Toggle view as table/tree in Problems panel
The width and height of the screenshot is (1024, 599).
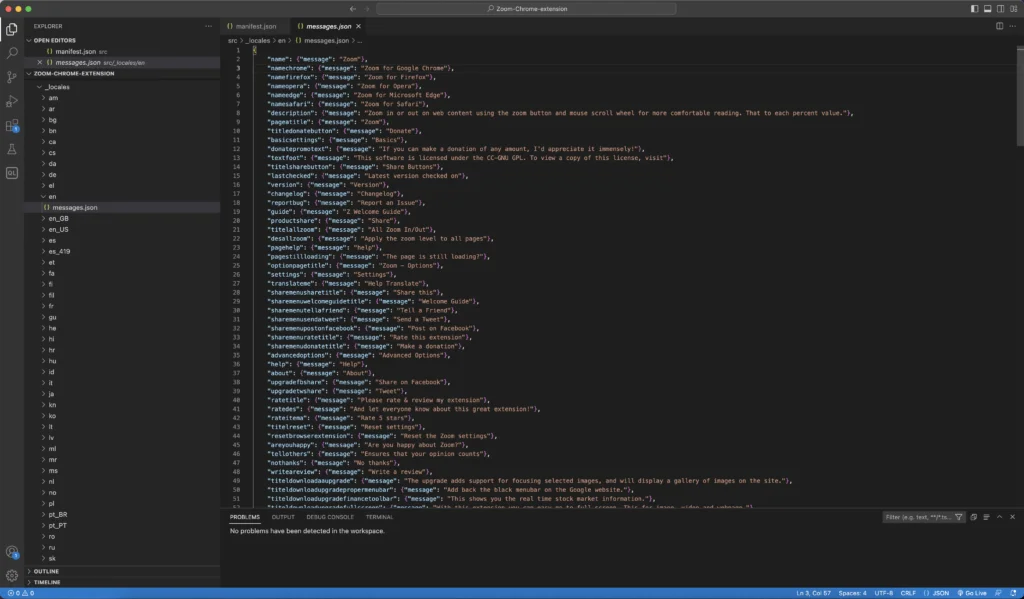point(986,517)
